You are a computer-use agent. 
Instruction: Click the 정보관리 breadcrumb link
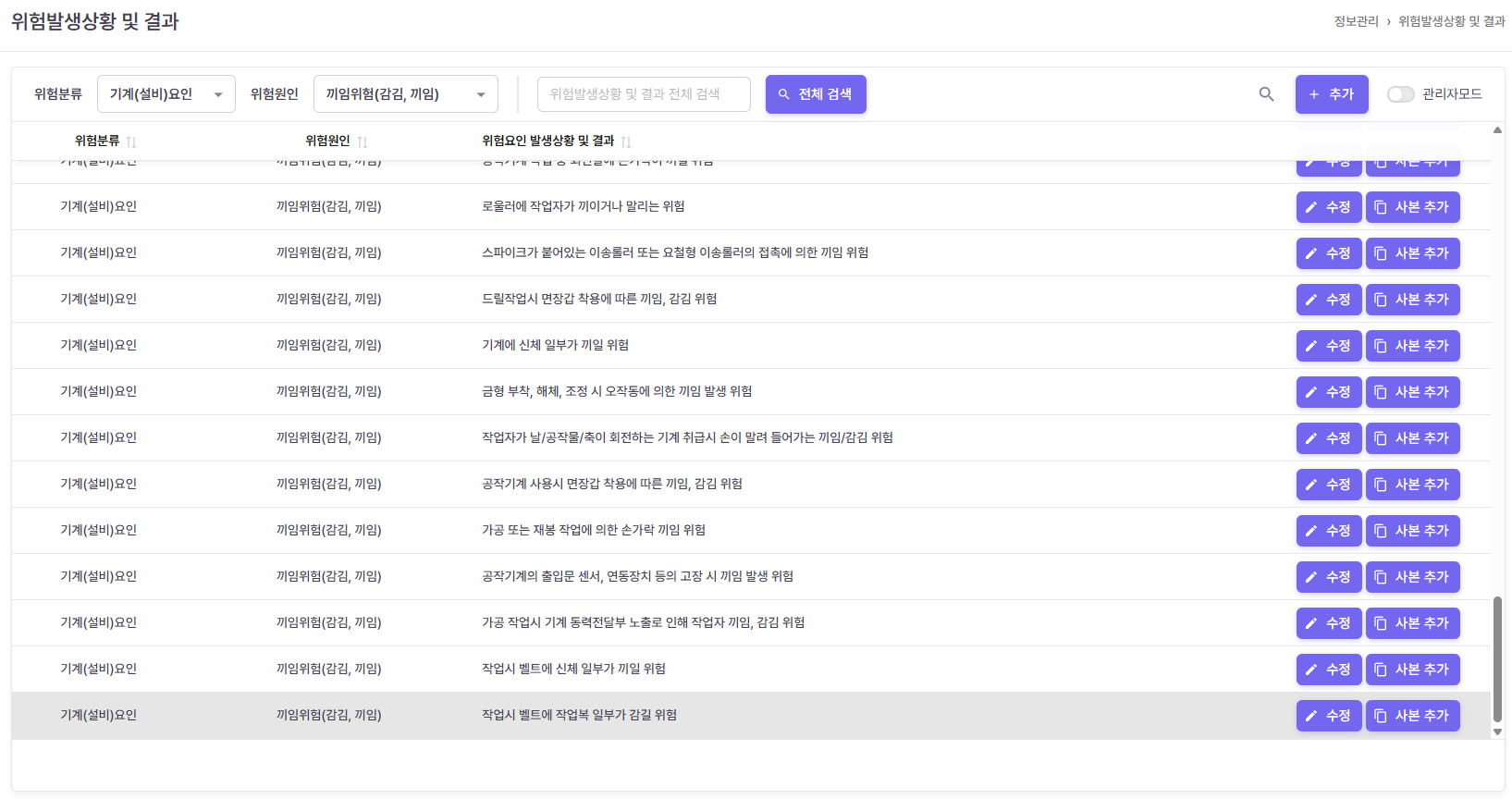tap(1356, 21)
